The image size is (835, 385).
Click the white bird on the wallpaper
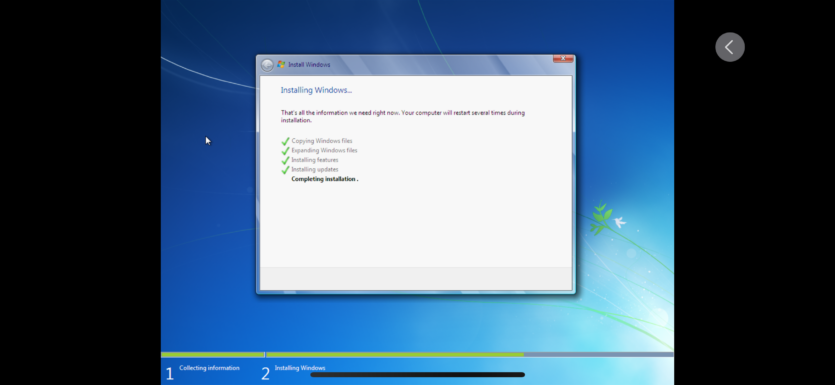click(619, 222)
